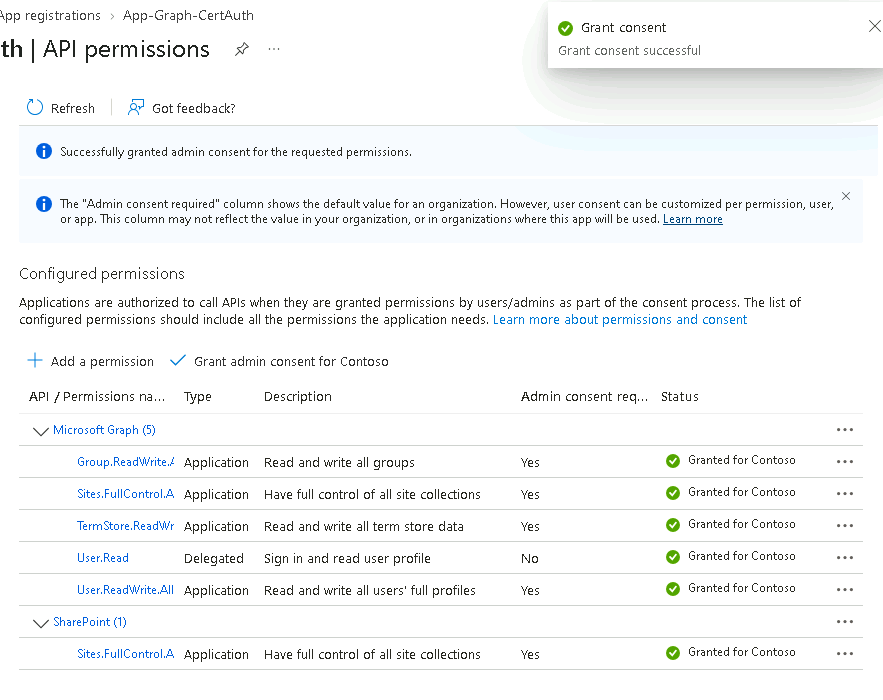Open ellipsis menu for User.ReadWrite.All row
This screenshot has height=700, width=883.
click(x=845, y=590)
